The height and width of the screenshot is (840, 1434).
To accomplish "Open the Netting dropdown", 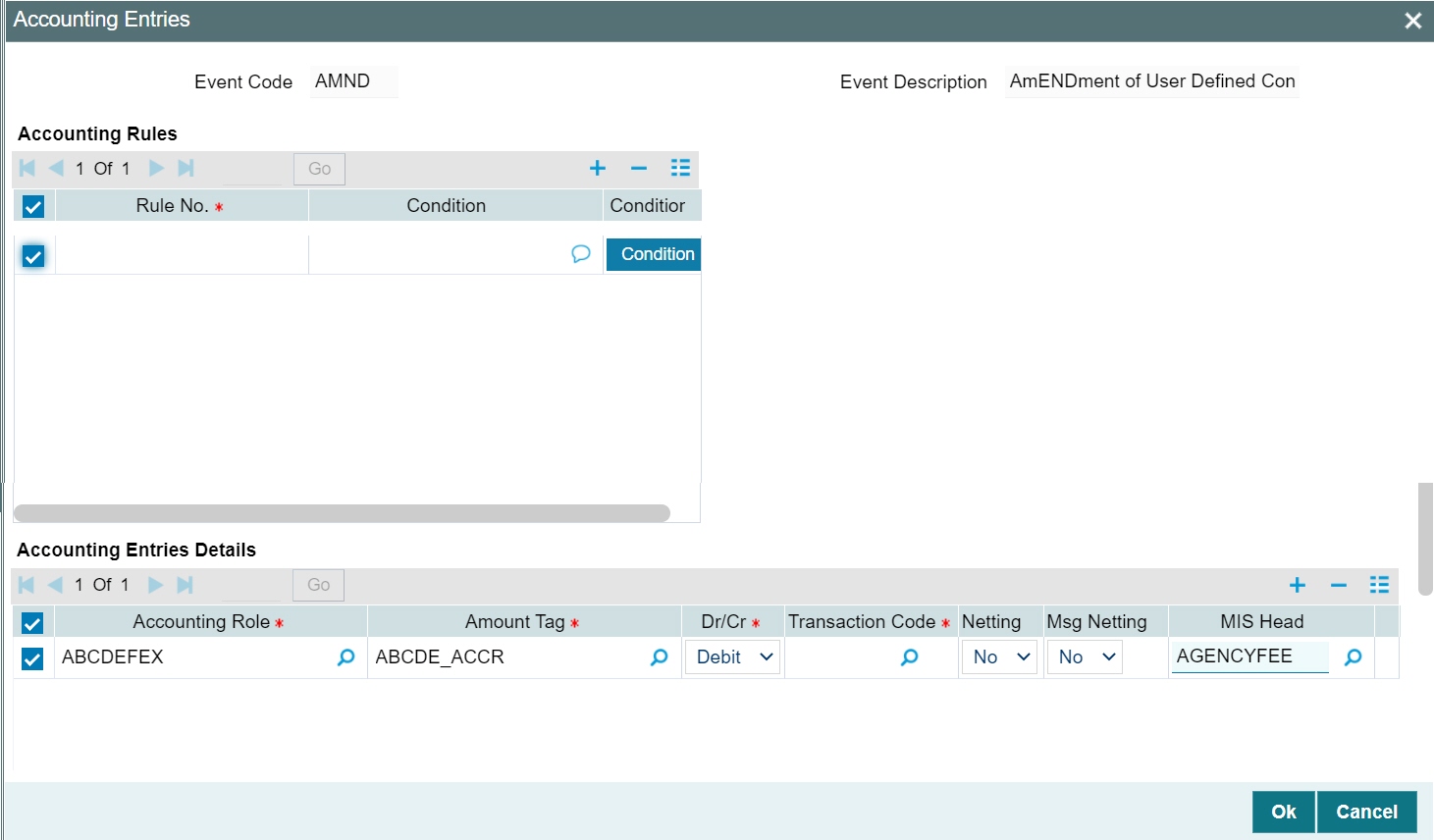I will (x=999, y=657).
